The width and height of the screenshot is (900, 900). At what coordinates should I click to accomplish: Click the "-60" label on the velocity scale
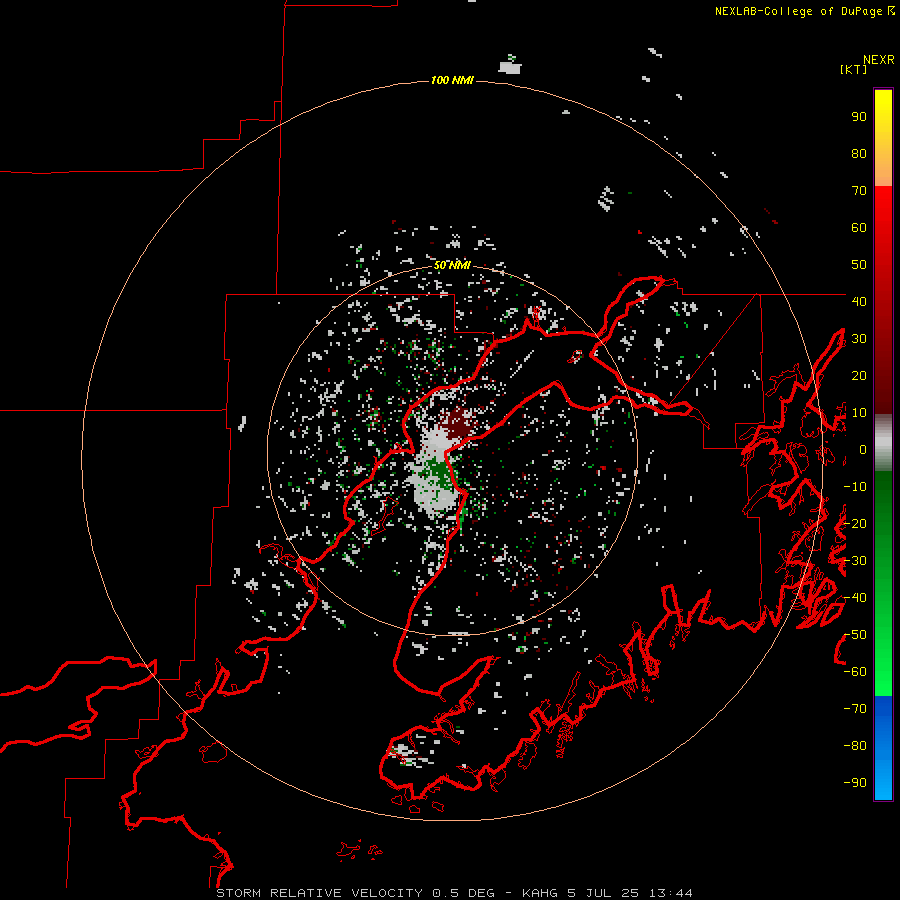coord(855,672)
